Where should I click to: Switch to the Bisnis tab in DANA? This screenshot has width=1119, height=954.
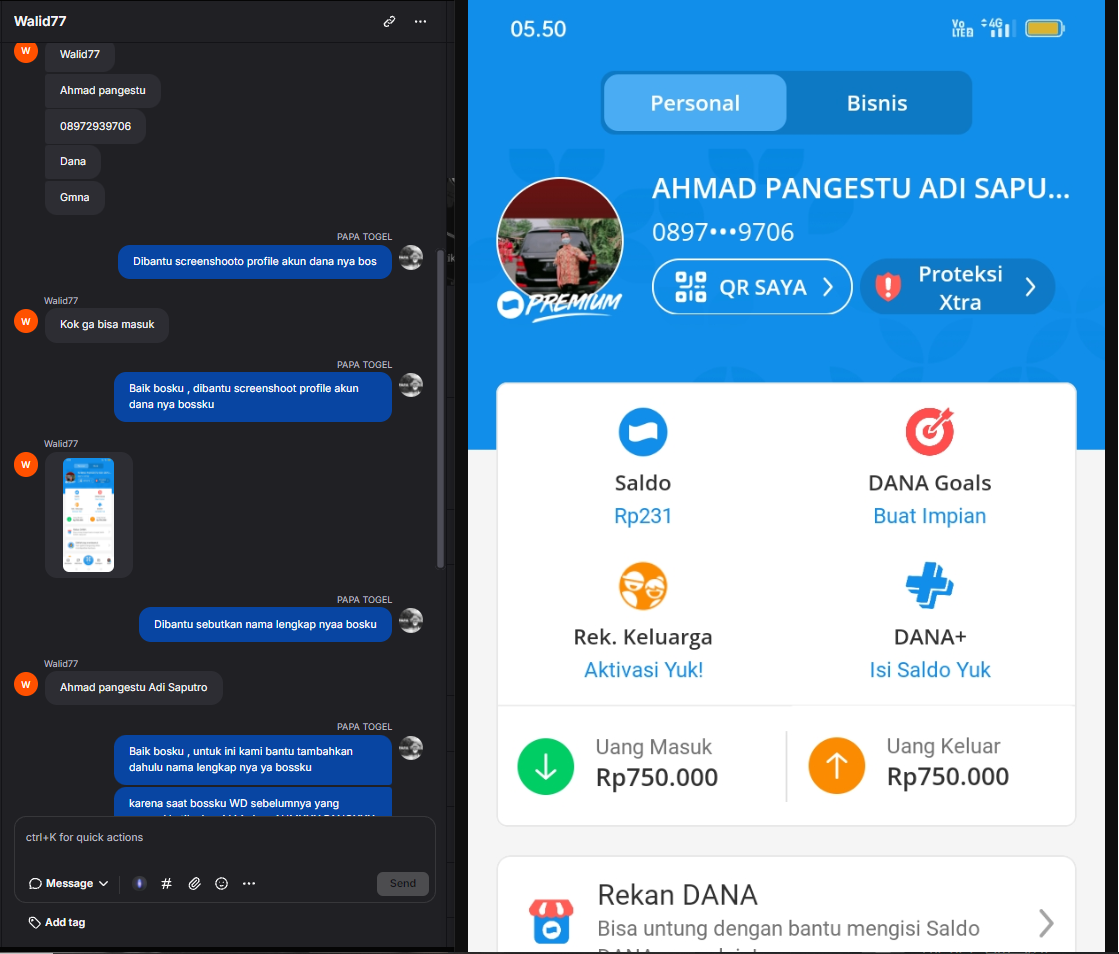(877, 103)
